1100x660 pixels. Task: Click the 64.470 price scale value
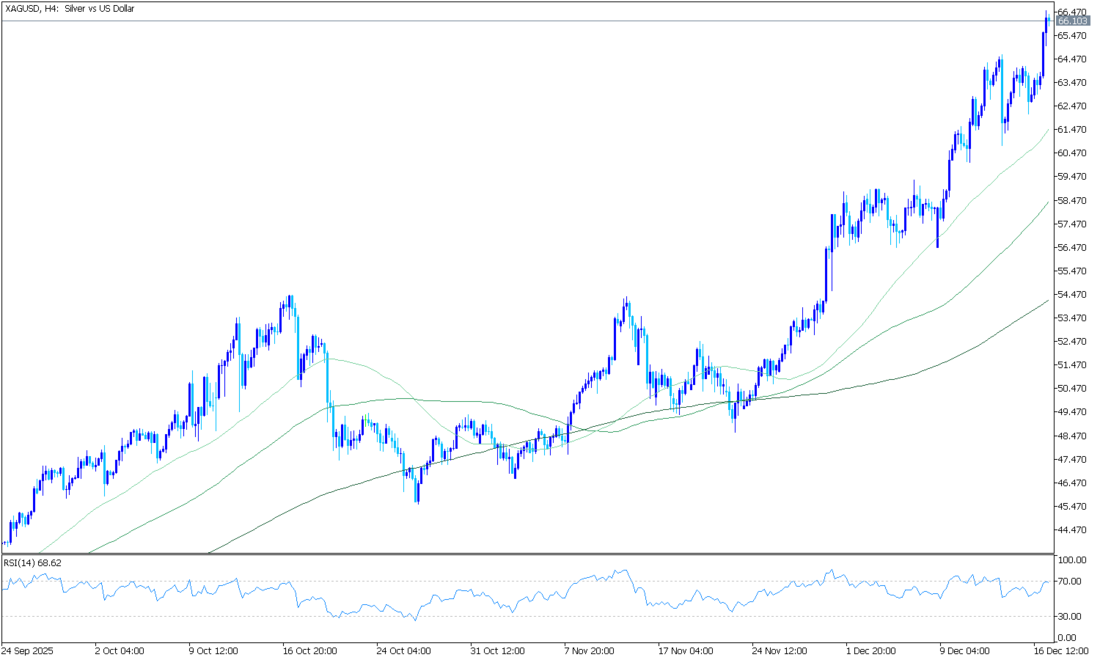pos(1072,59)
